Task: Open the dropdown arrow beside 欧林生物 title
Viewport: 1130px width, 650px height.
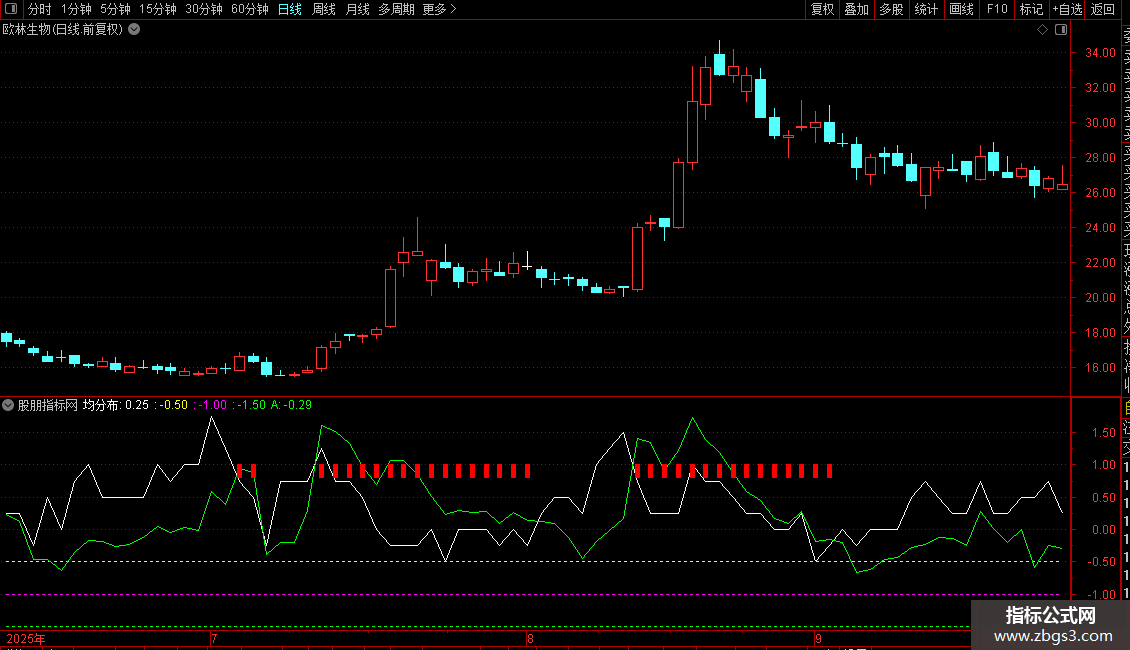Action: 134,30
